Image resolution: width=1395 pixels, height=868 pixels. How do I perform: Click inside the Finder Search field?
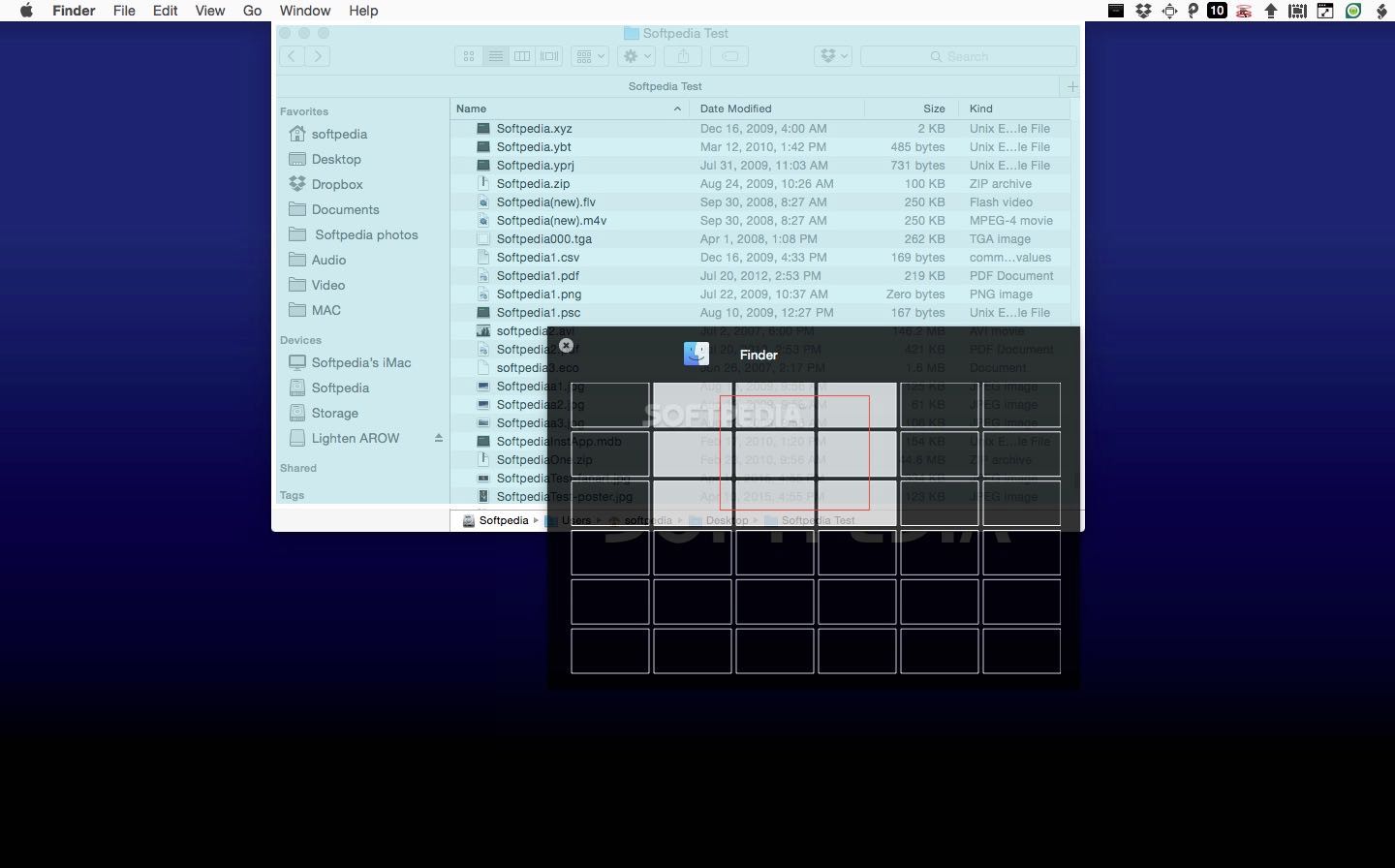(x=968, y=56)
